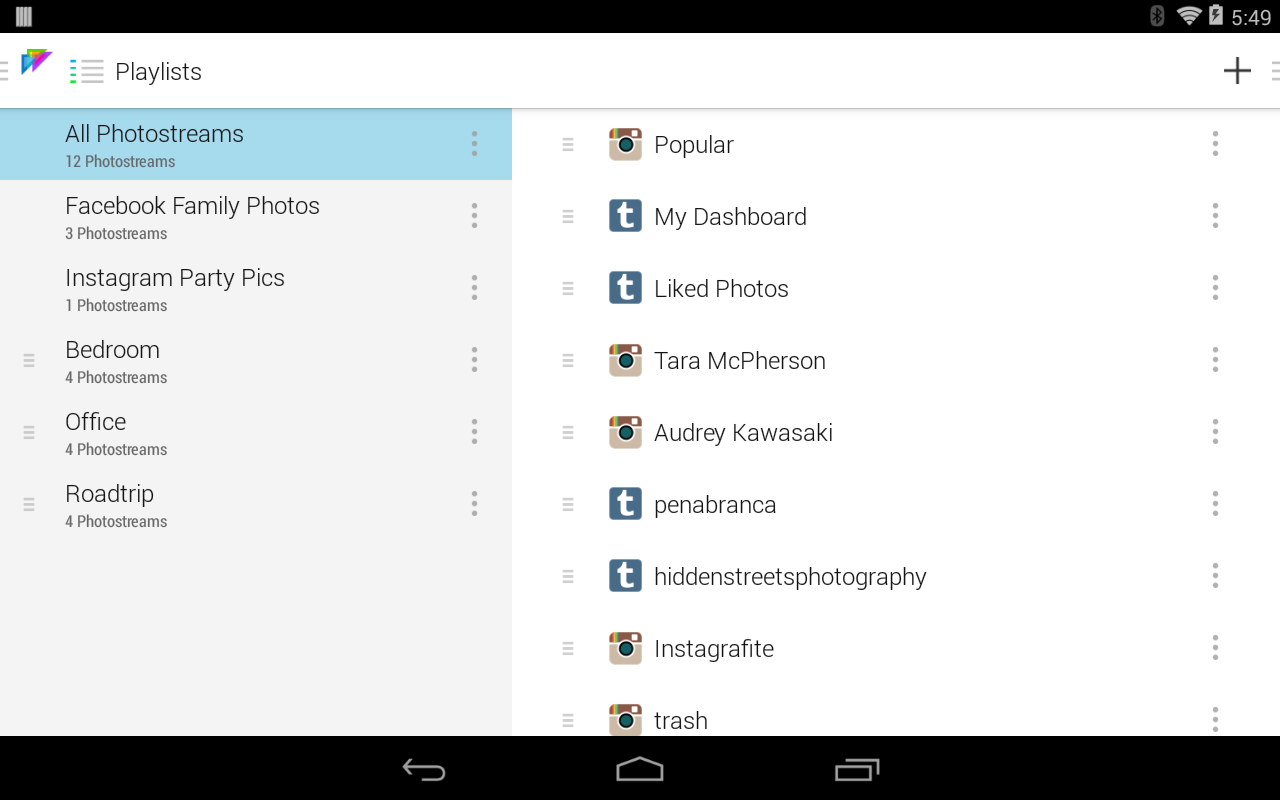Tap the Tumblr icon beside penabranca
The height and width of the screenshot is (800, 1280).
625,504
